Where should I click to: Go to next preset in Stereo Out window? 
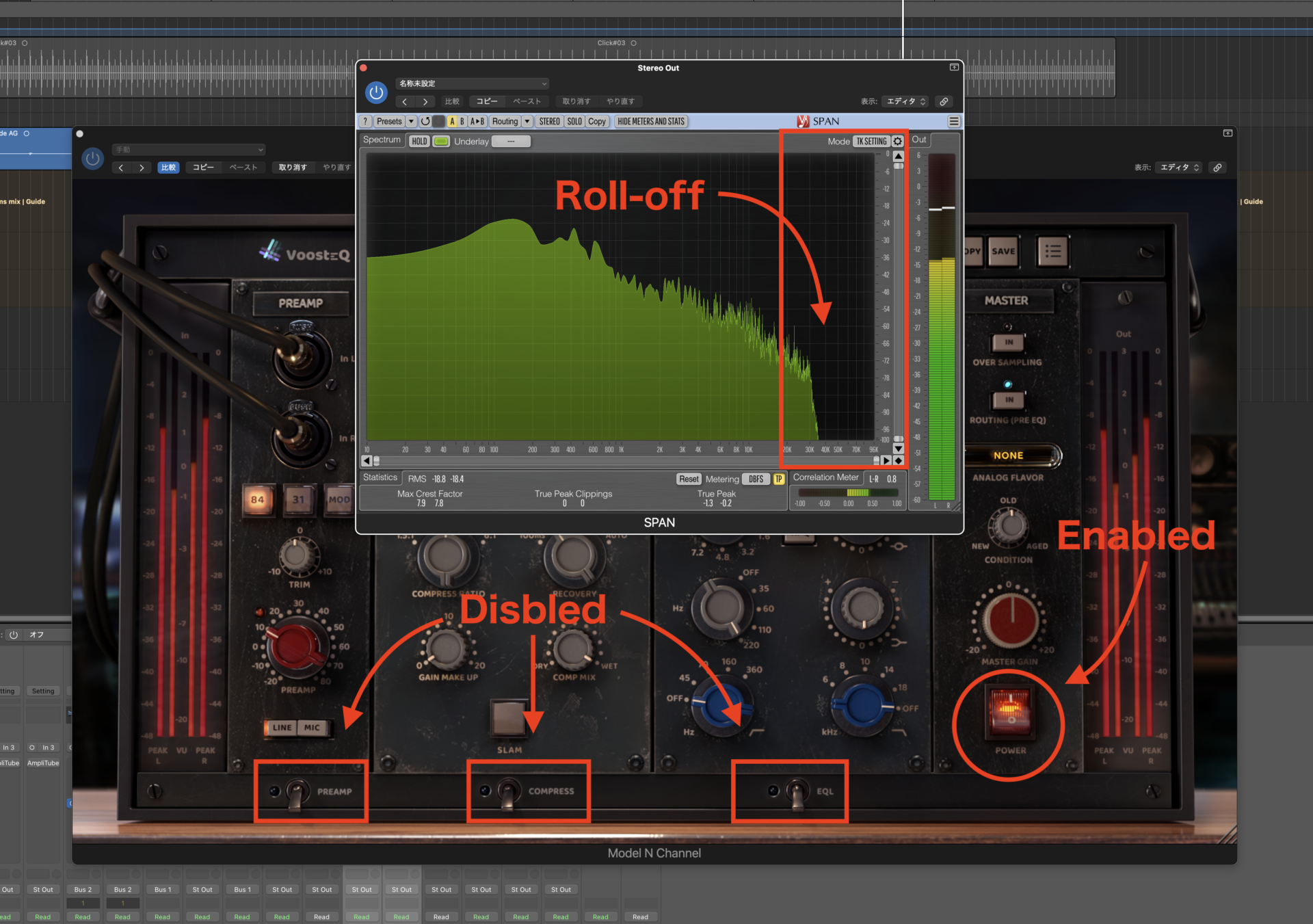(x=425, y=101)
